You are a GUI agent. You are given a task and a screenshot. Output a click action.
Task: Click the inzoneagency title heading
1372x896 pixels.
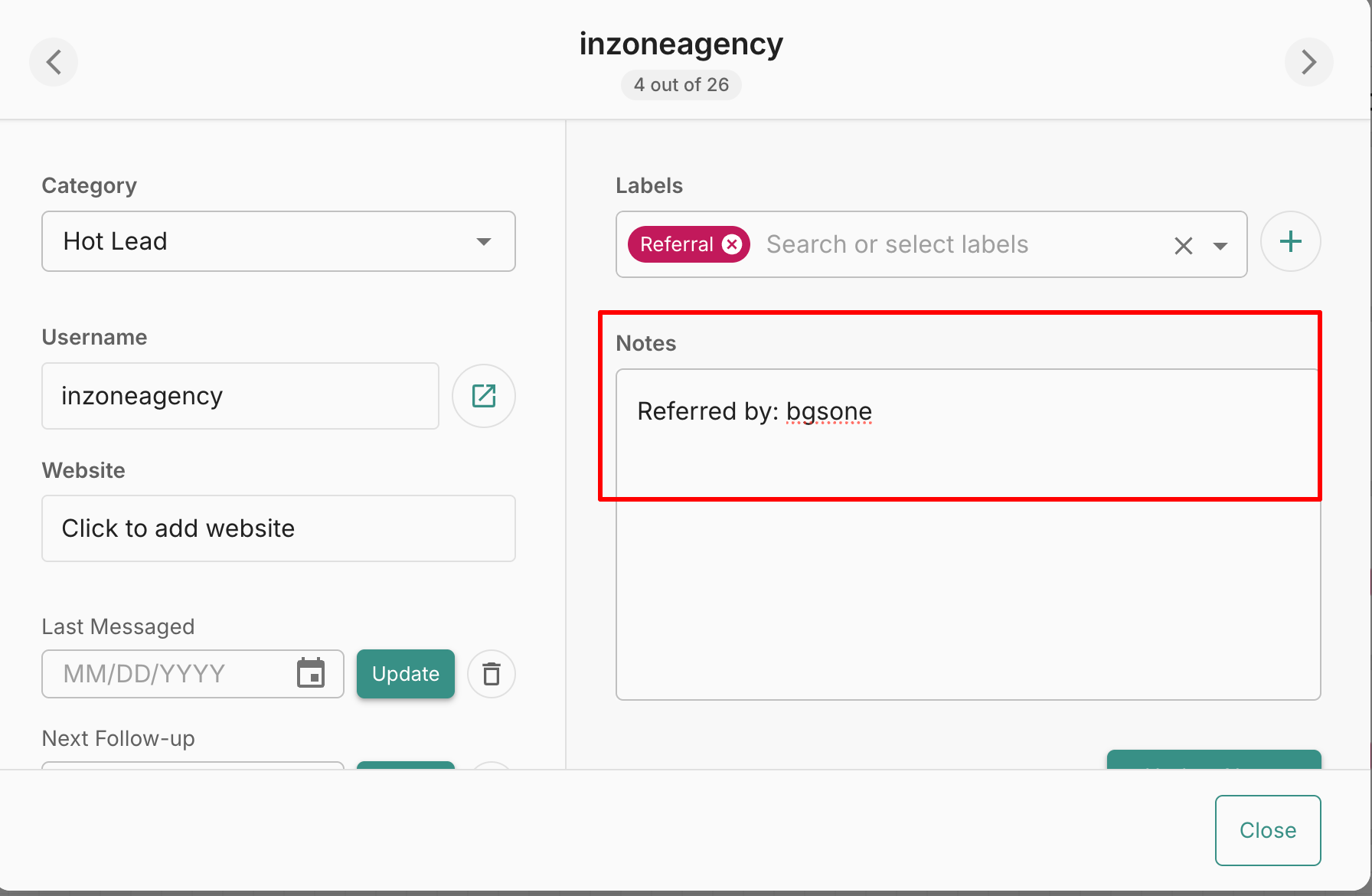pos(681,44)
